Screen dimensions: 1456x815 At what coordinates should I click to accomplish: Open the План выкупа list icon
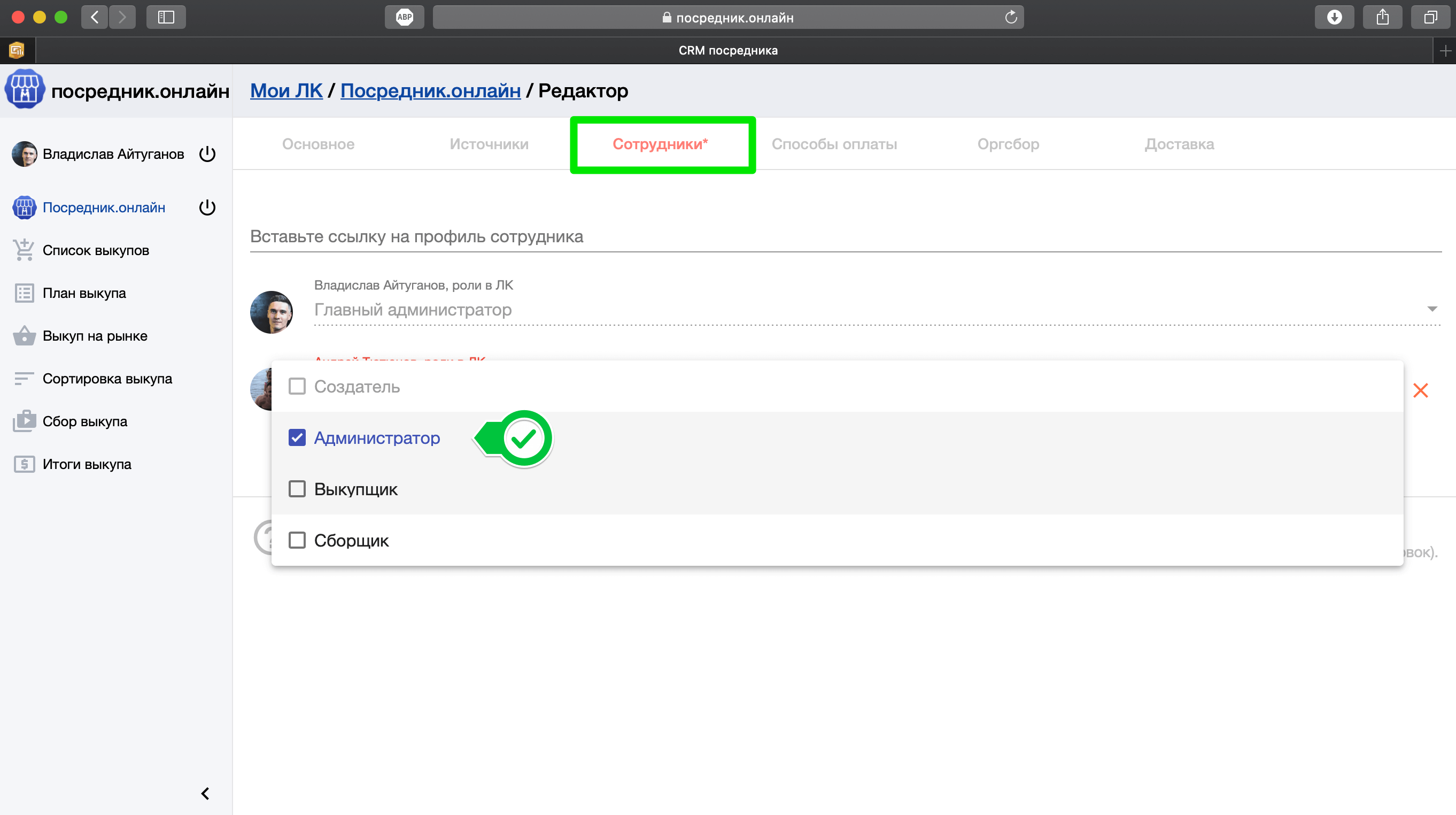click(24, 293)
